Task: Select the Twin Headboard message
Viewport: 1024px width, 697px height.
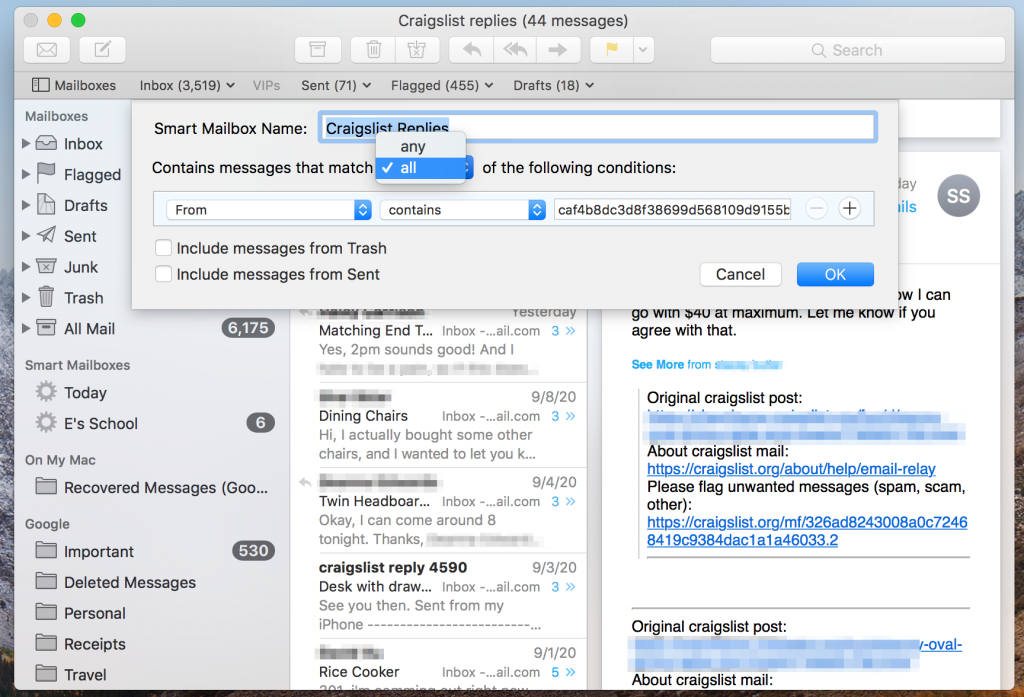Action: 439,511
